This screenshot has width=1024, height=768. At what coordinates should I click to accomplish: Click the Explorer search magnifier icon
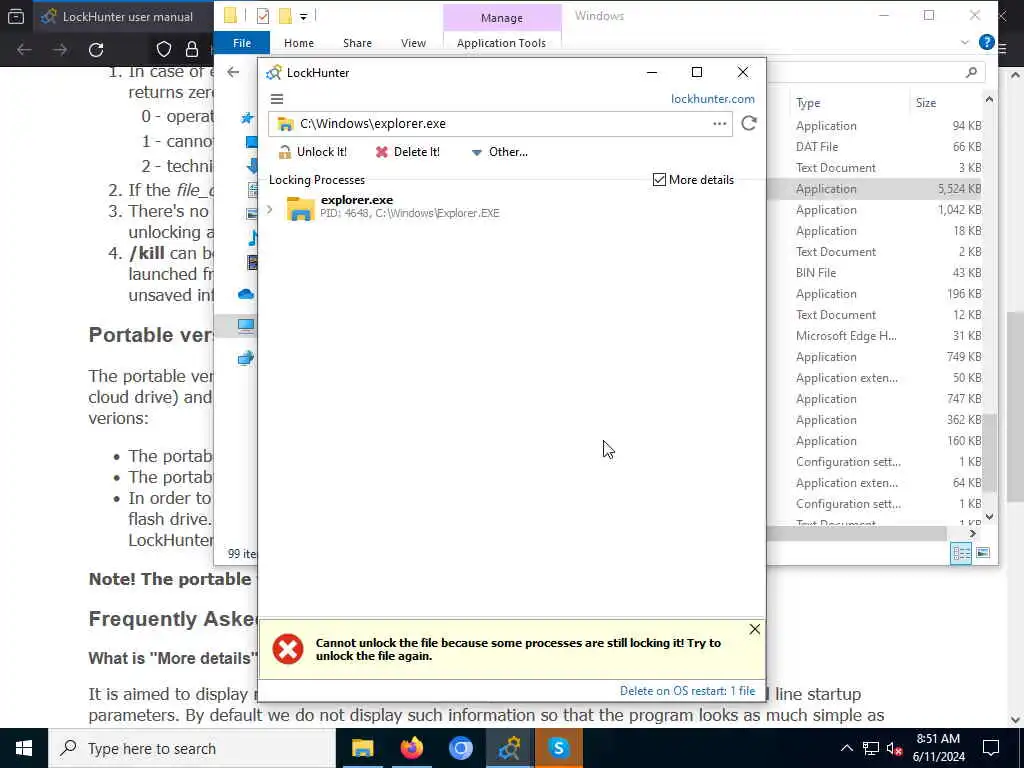971,72
